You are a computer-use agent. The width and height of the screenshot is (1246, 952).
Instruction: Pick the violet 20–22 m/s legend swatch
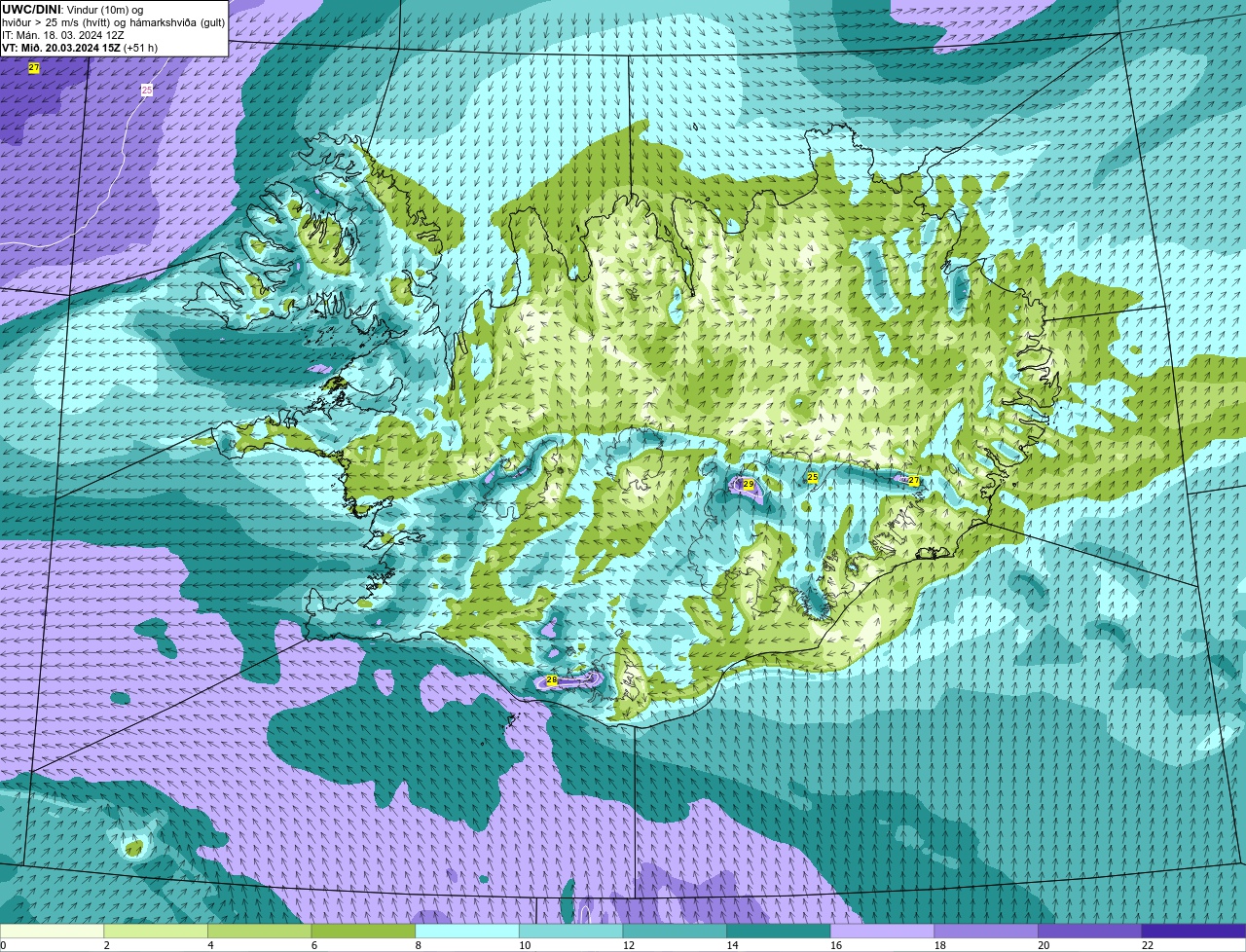[1090, 931]
